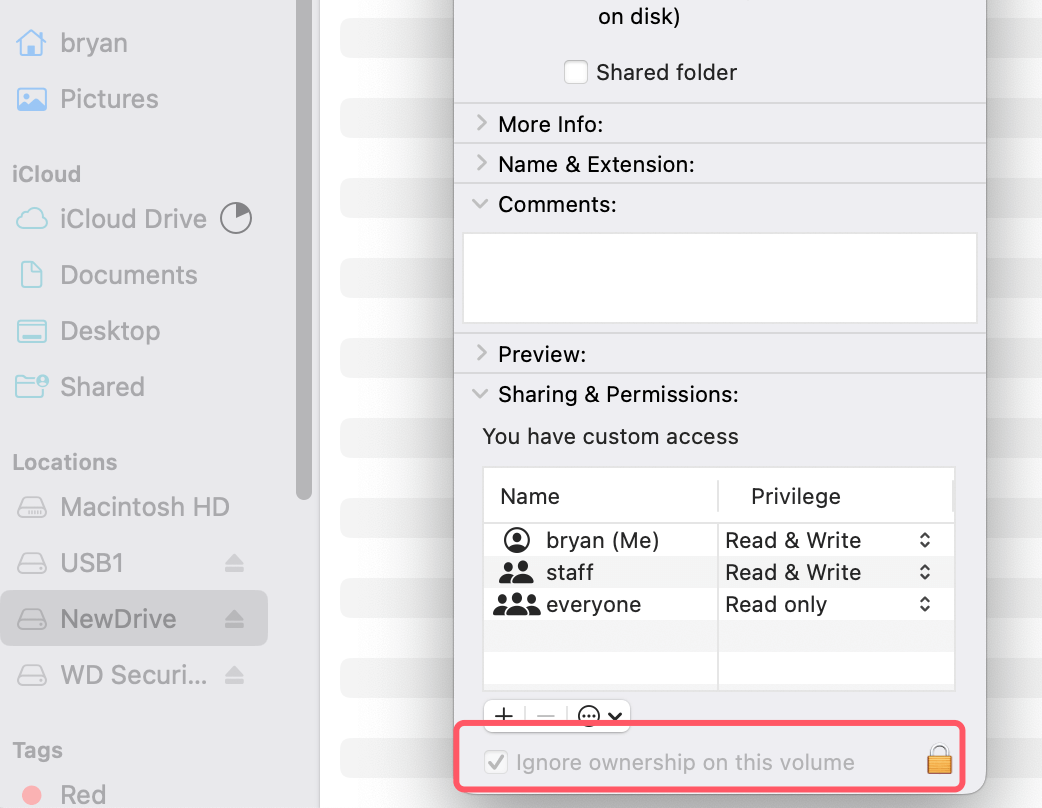The image size is (1042, 808).
Task: Click the add user plus button
Action: pyautogui.click(x=504, y=716)
